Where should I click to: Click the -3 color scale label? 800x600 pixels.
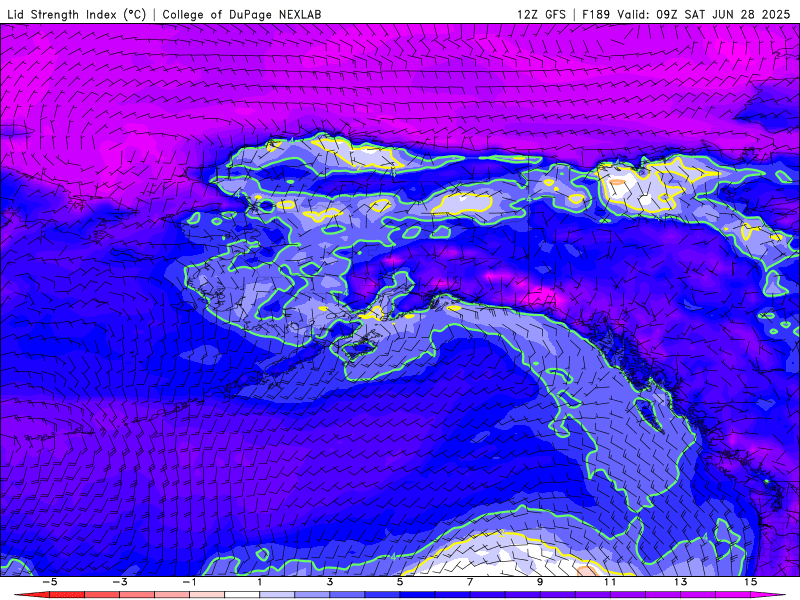[x=119, y=582]
